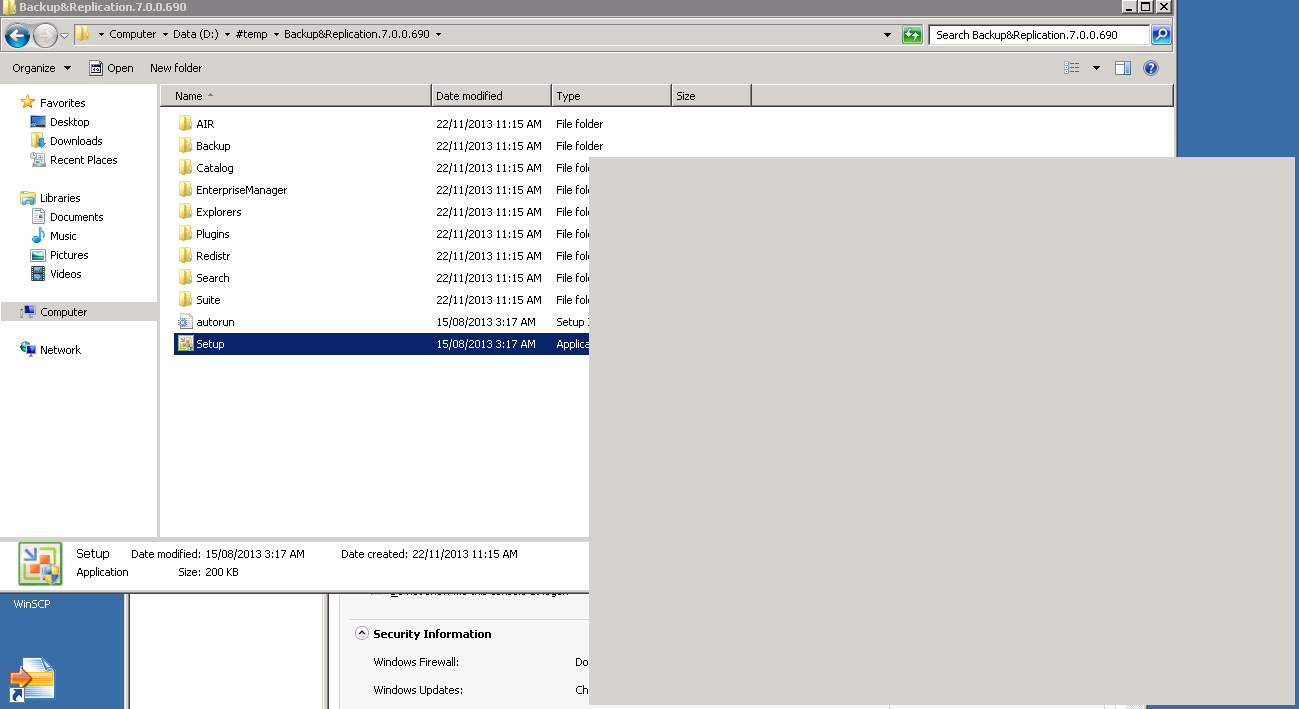1299x709 pixels.
Task: Sort by the Name column header
Action: point(296,96)
